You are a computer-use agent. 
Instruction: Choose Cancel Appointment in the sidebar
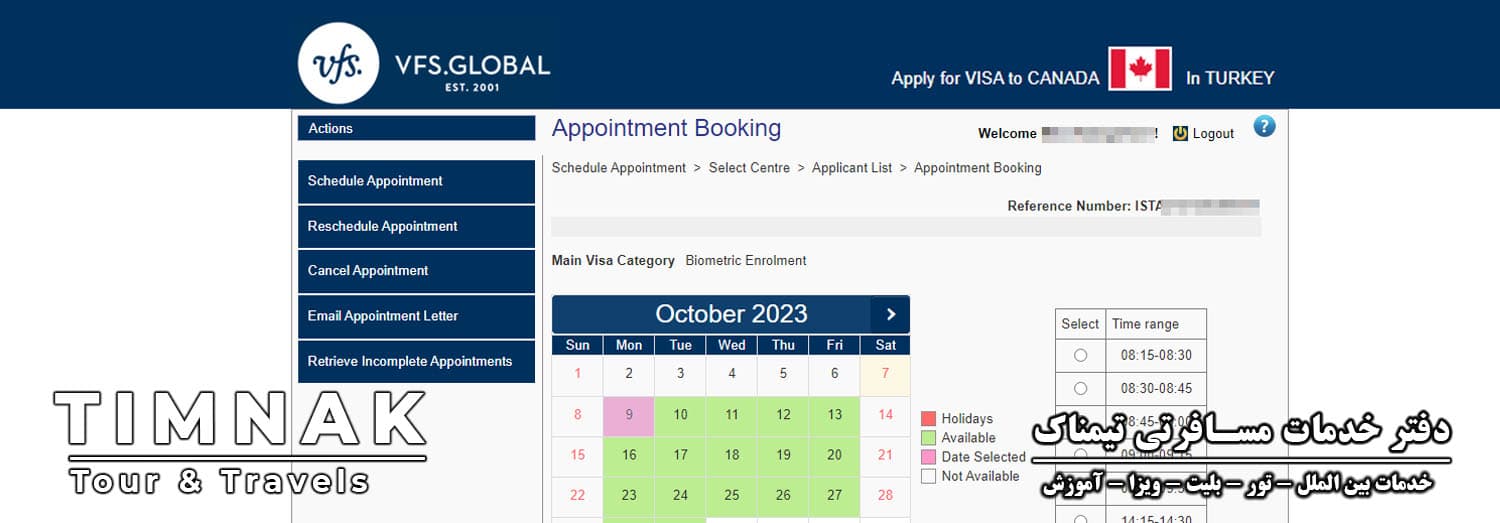[x=416, y=271]
